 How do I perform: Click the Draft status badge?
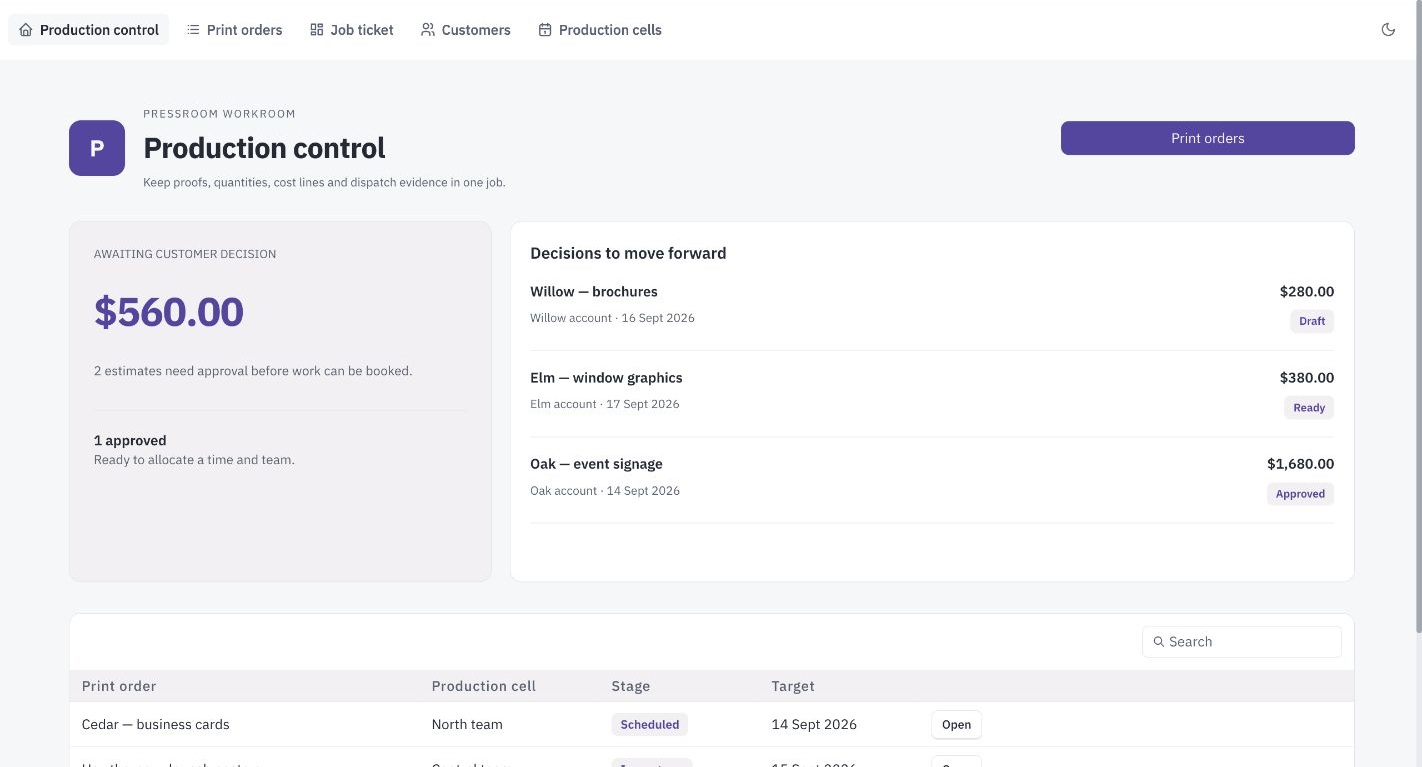1312,321
